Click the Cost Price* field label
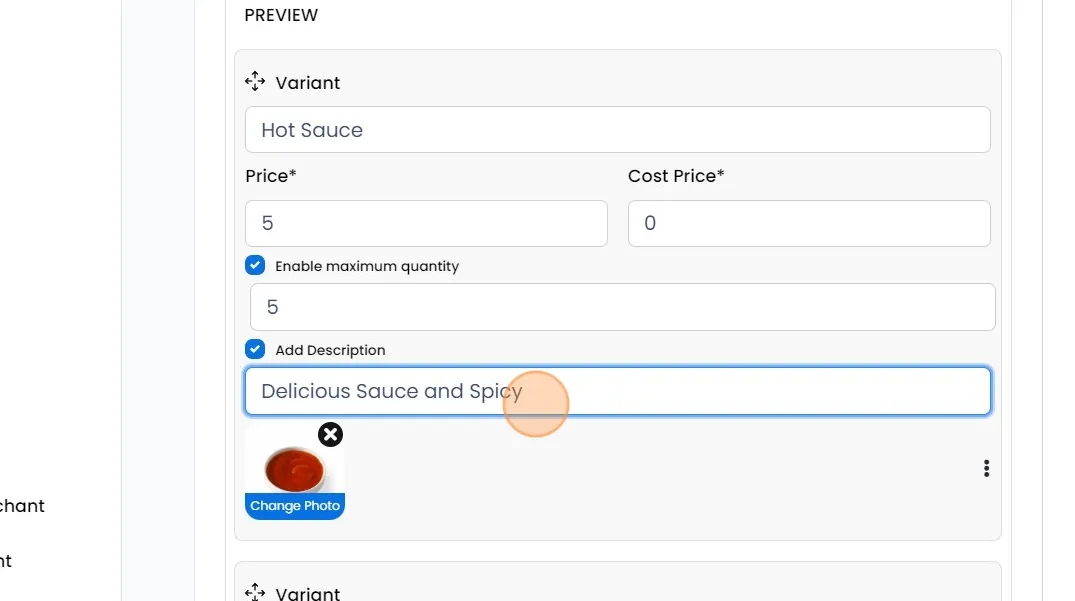Image resolution: width=1075 pixels, height=601 pixels. 676,176
